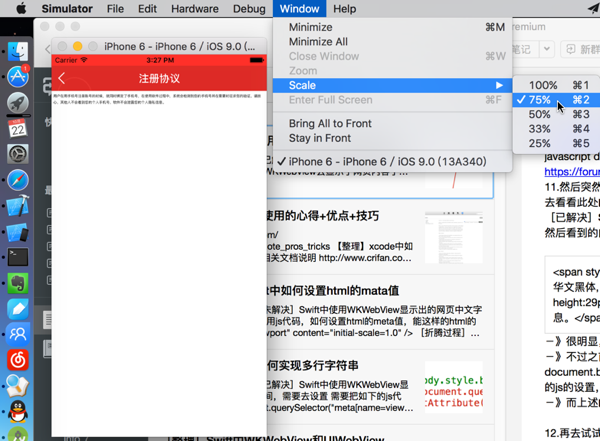Open iOS Simulator icon in Dock
Viewport: 600px width, 441px height.
(18, 232)
